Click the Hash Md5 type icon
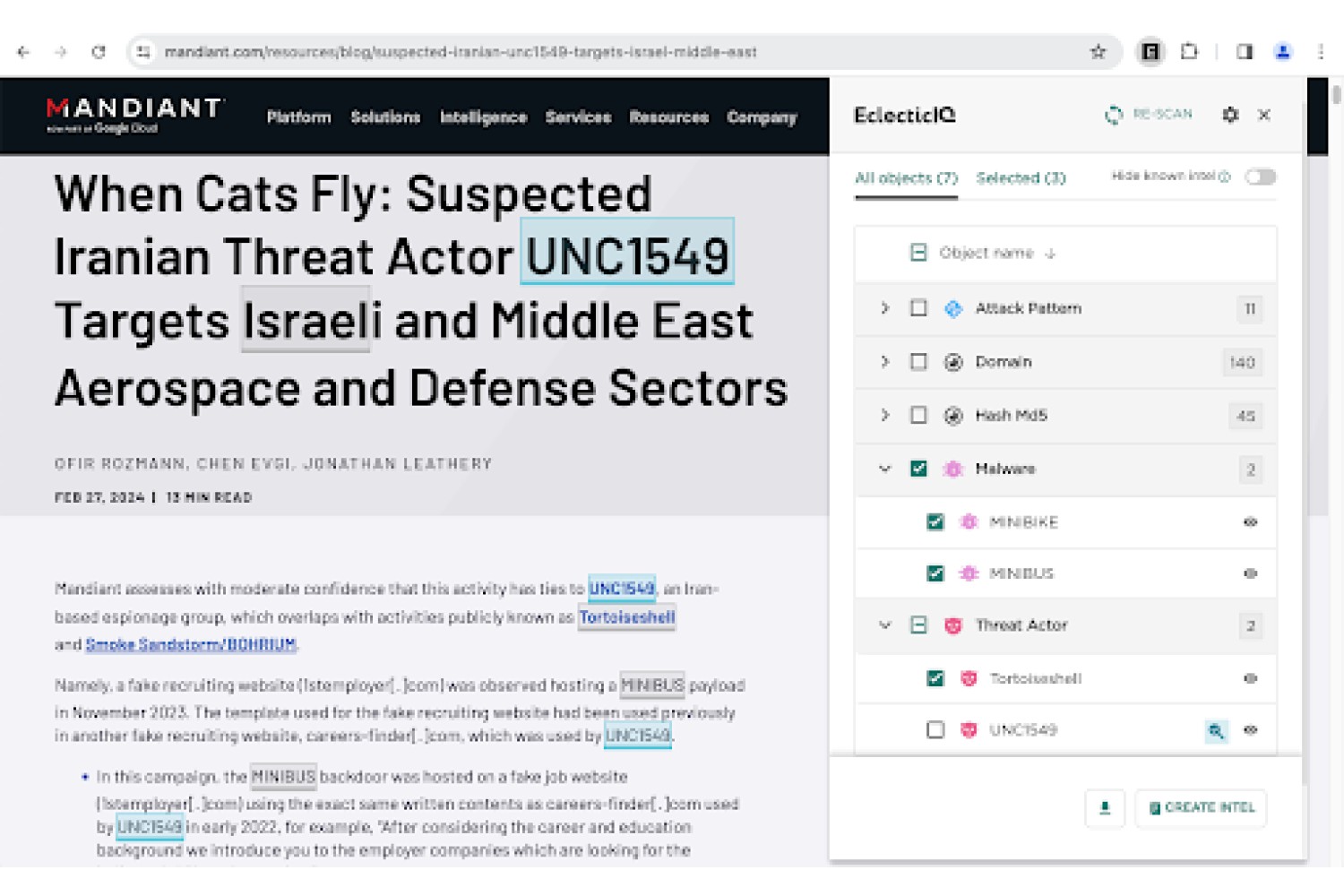Viewport: 1344px width, 896px height. [x=953, y=416]
